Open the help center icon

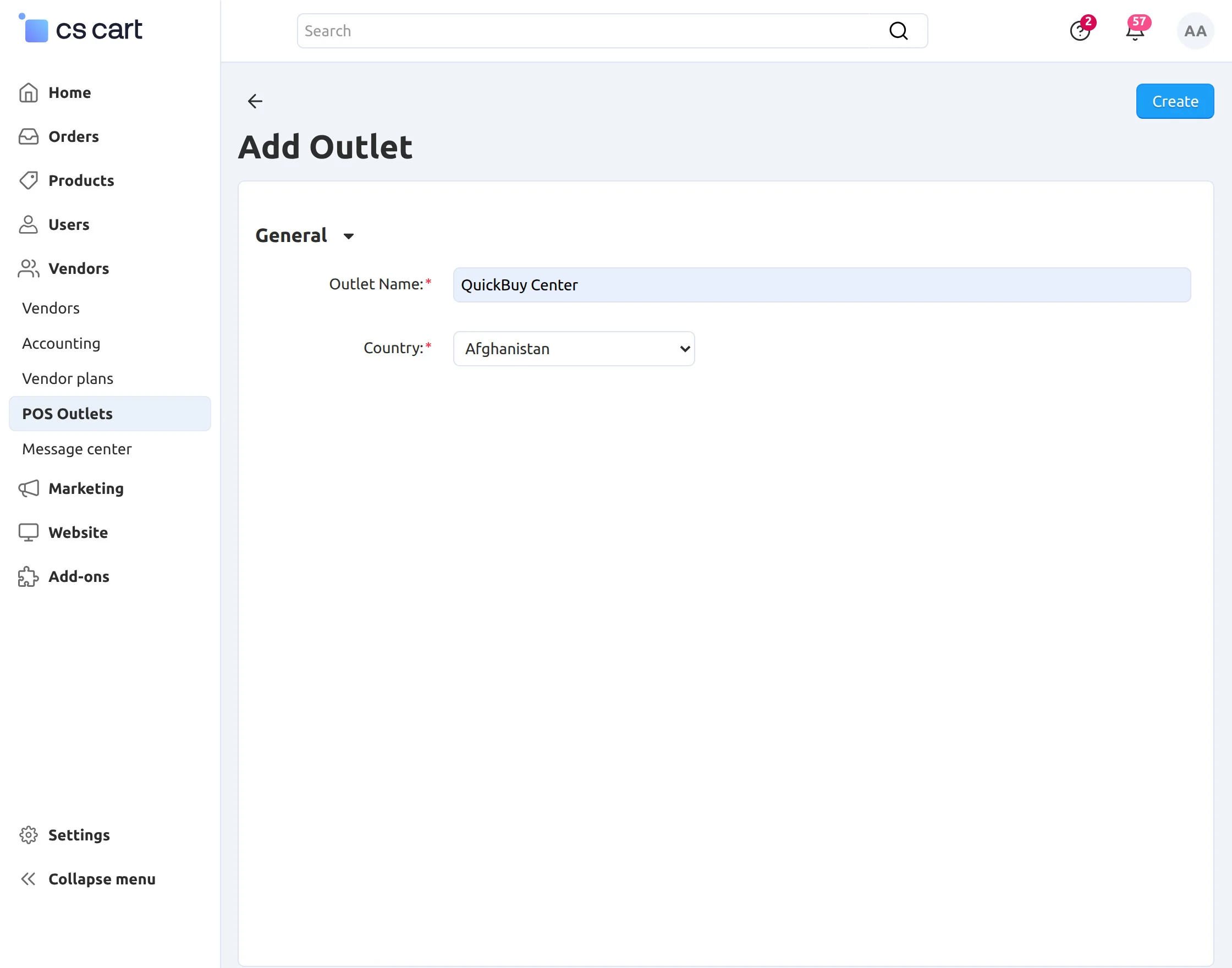click(1079, 31)
